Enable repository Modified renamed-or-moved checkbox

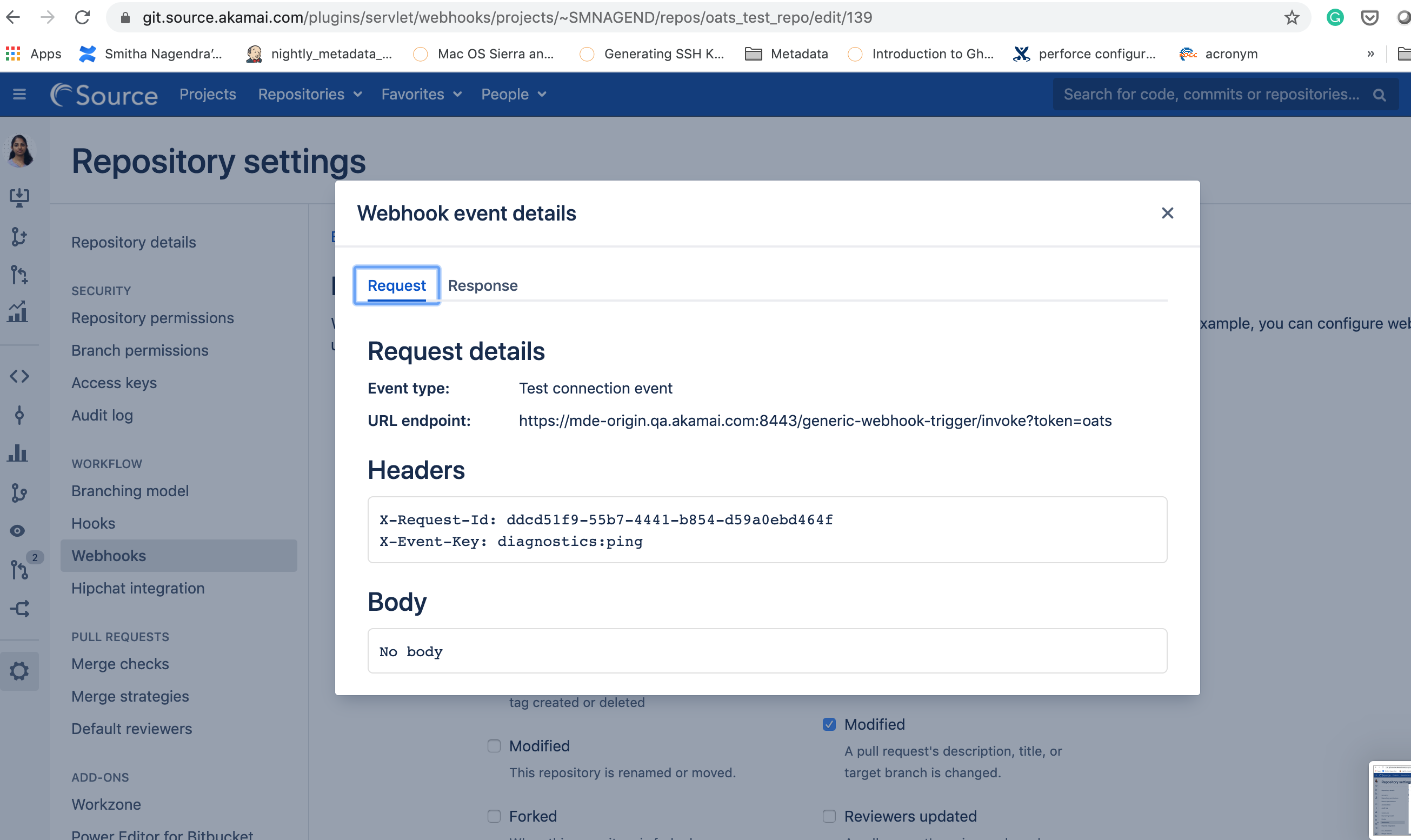(x=494, y=745)
